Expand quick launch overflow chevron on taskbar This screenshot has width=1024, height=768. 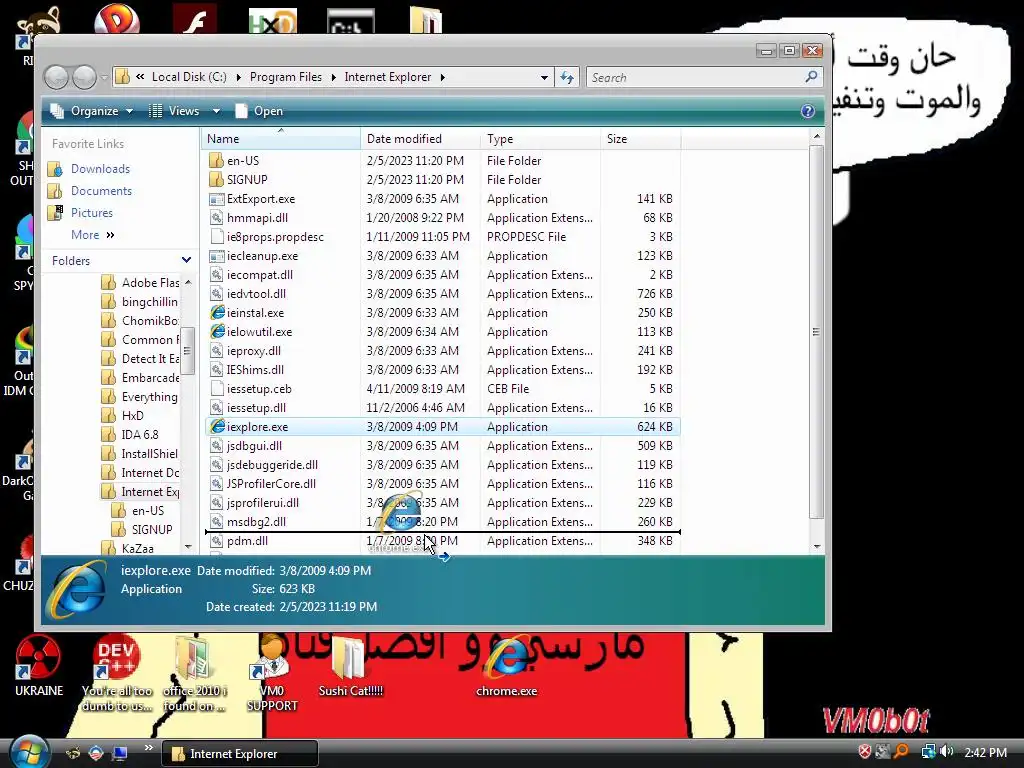coord(148,748)
